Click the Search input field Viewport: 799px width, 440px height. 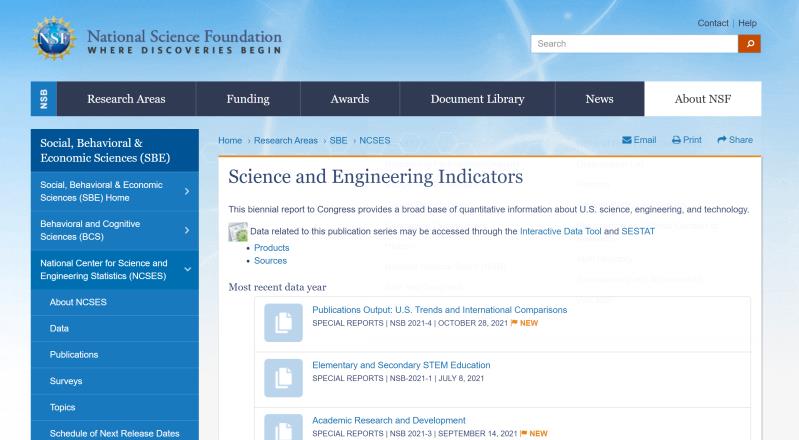634,43
